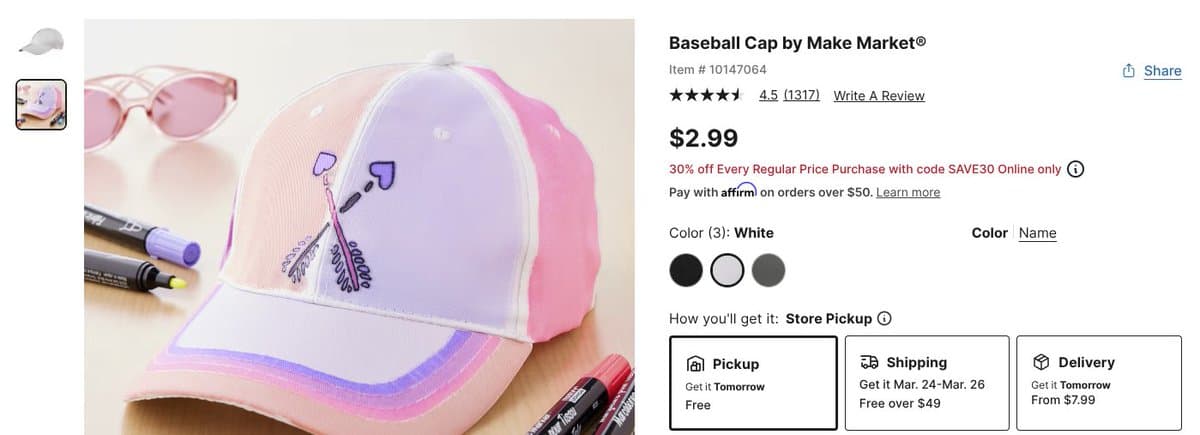Click the Pickup store icon

pyautogui.click(x=696, y=364)
